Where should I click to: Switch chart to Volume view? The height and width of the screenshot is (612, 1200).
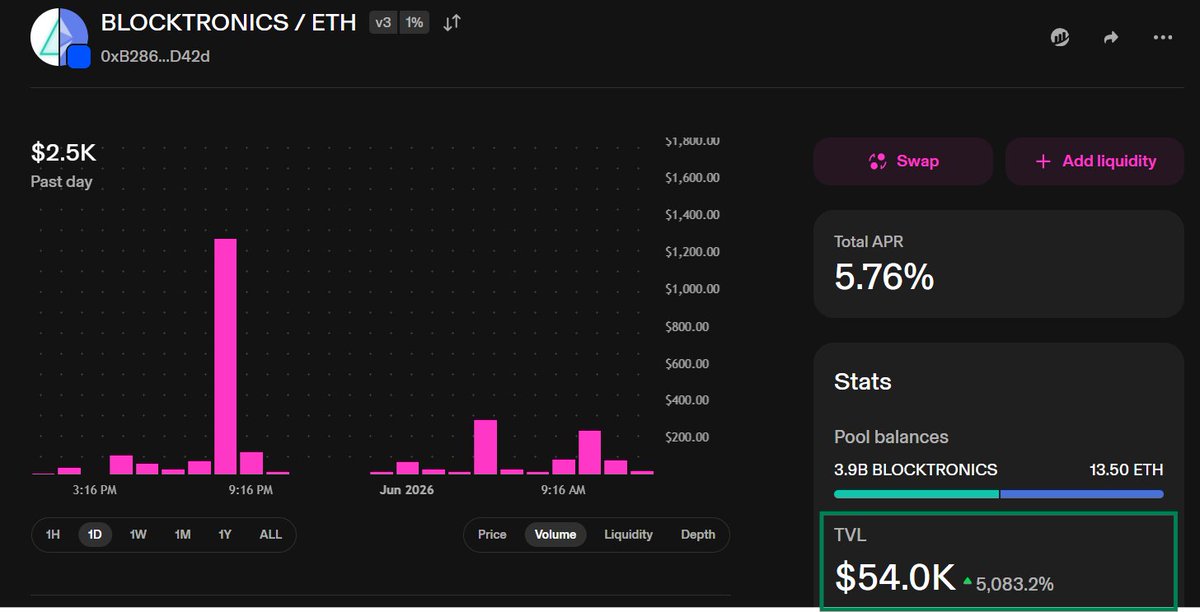(x=555, y=534)
